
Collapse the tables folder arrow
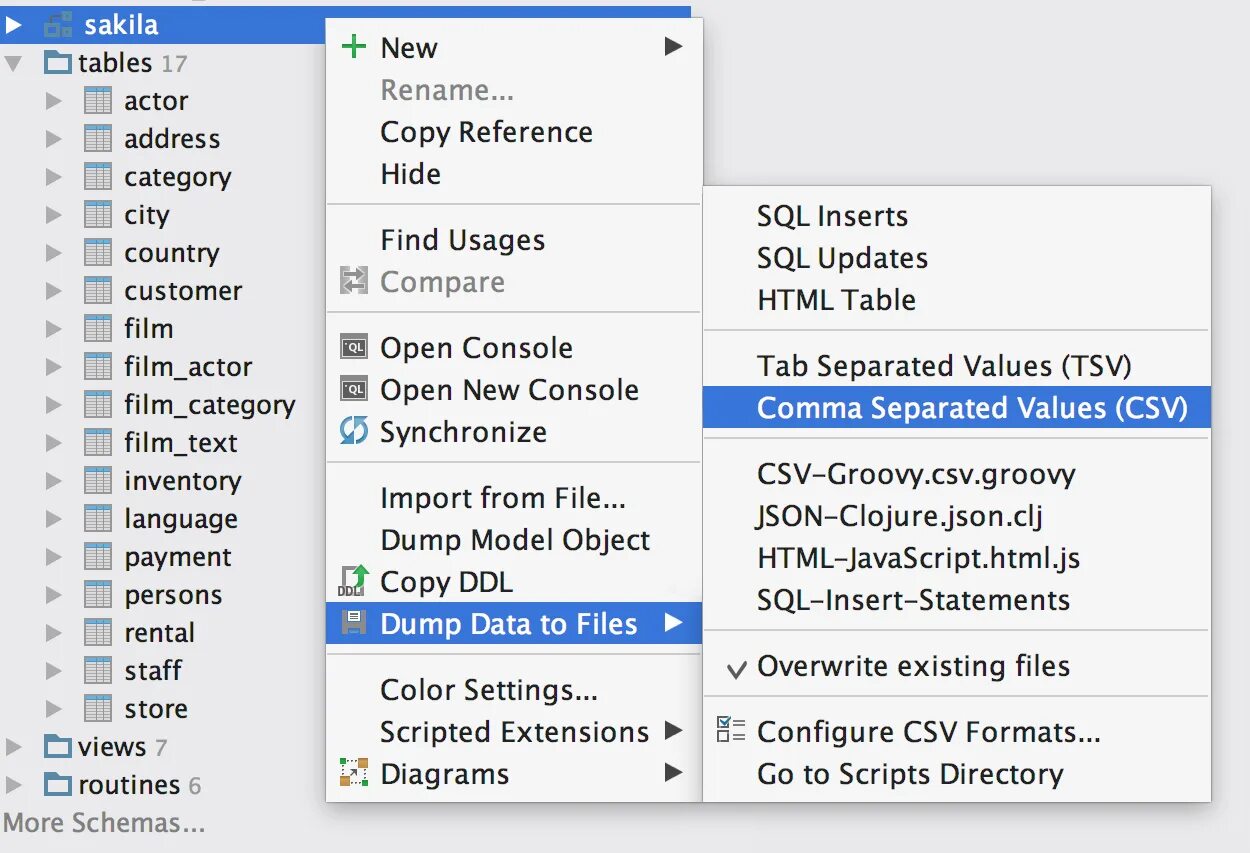13,63
